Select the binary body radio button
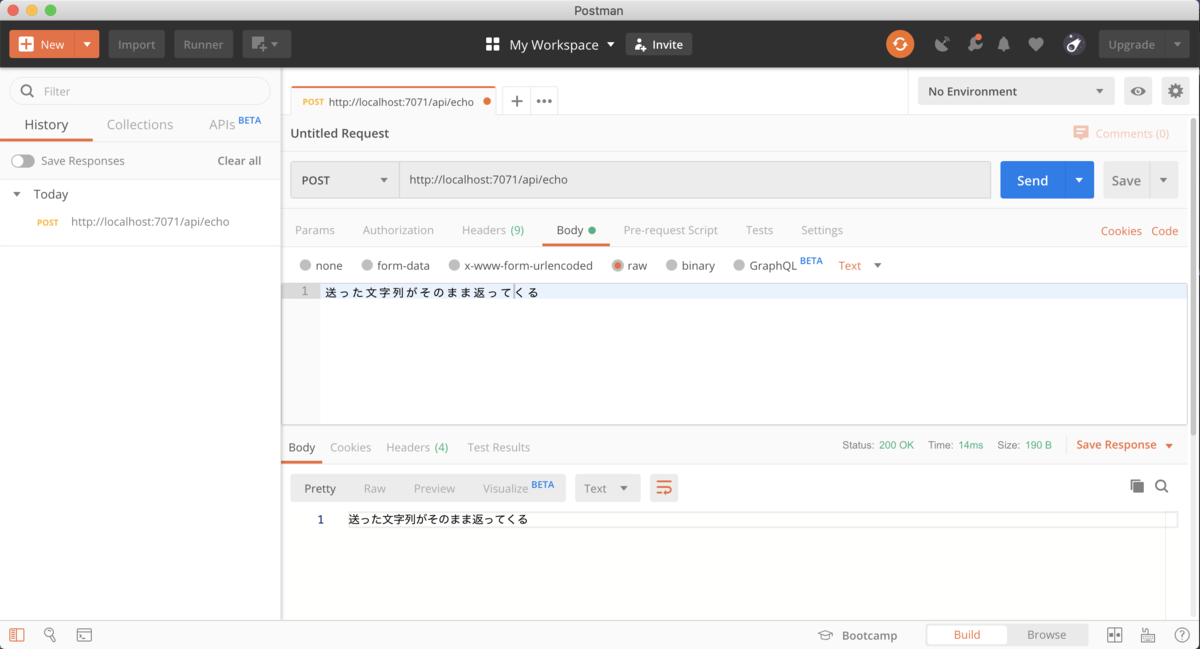Screen dimensions: 1200x649 click(x=672, y=265)
